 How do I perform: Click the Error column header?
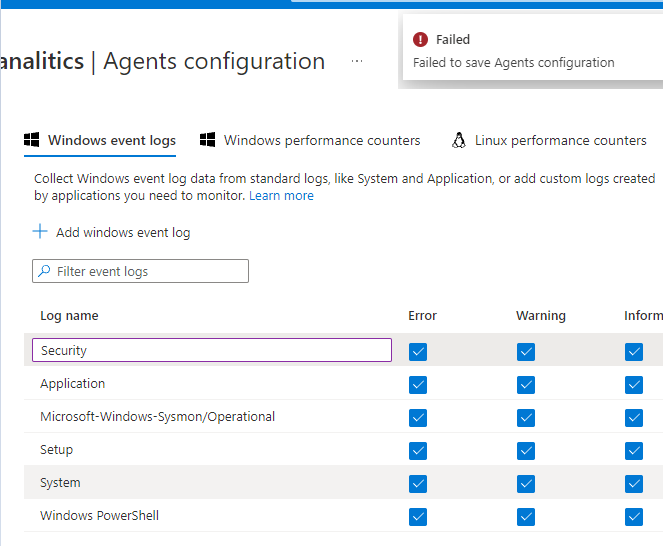pos(422,316)
